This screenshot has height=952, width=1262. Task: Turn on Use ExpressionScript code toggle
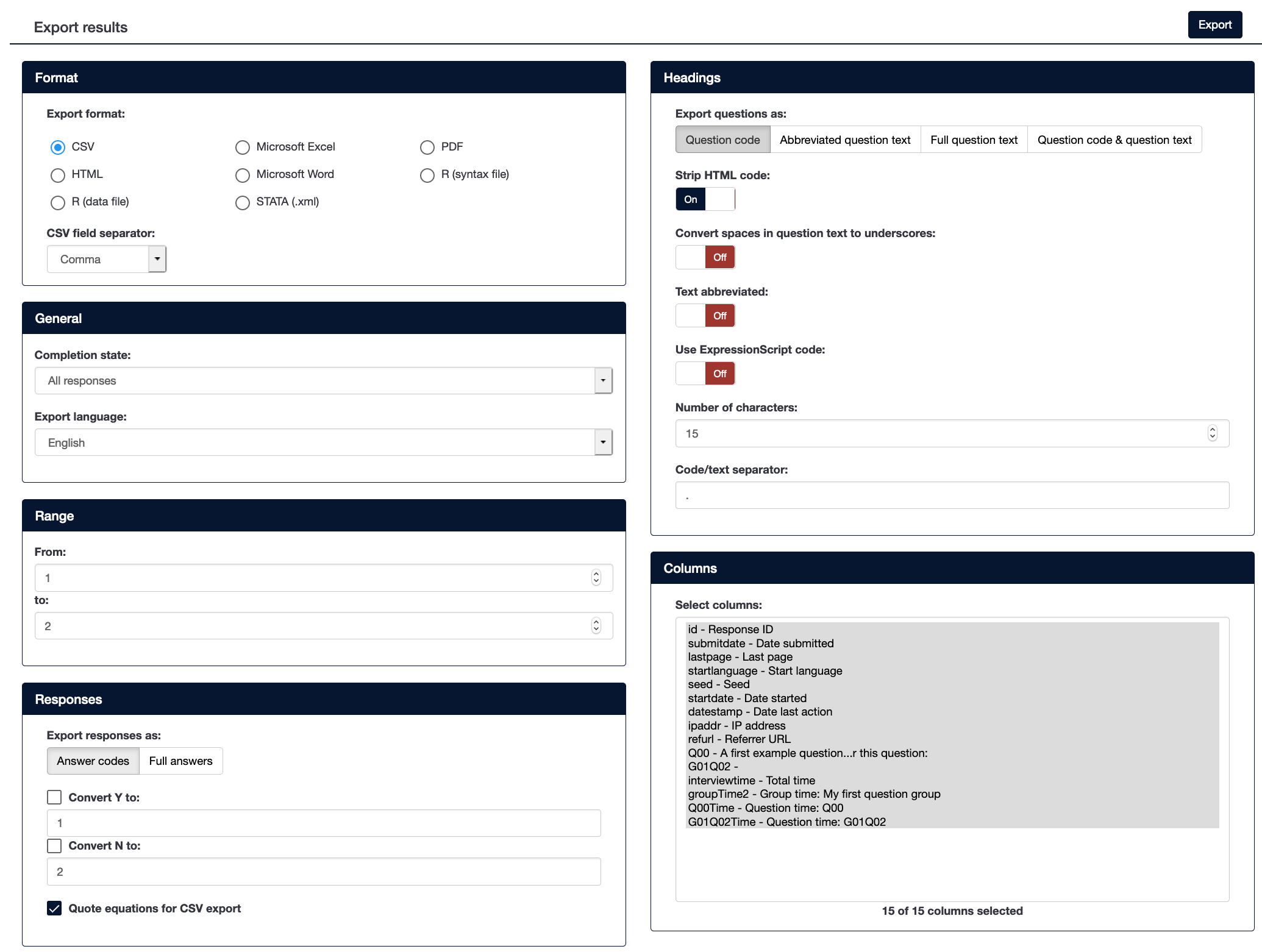click(705, 374)
